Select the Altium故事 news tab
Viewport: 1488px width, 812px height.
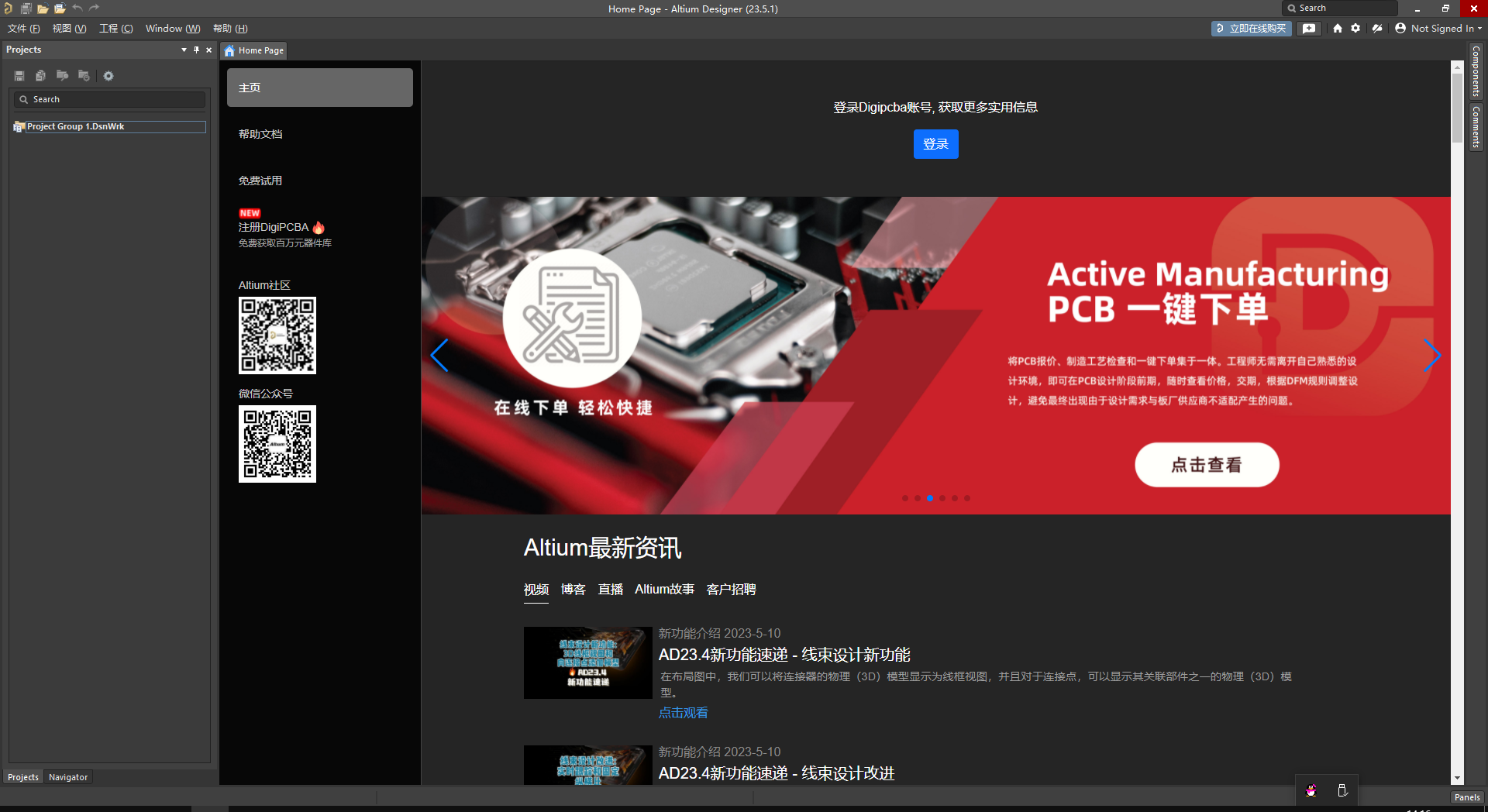664,590
